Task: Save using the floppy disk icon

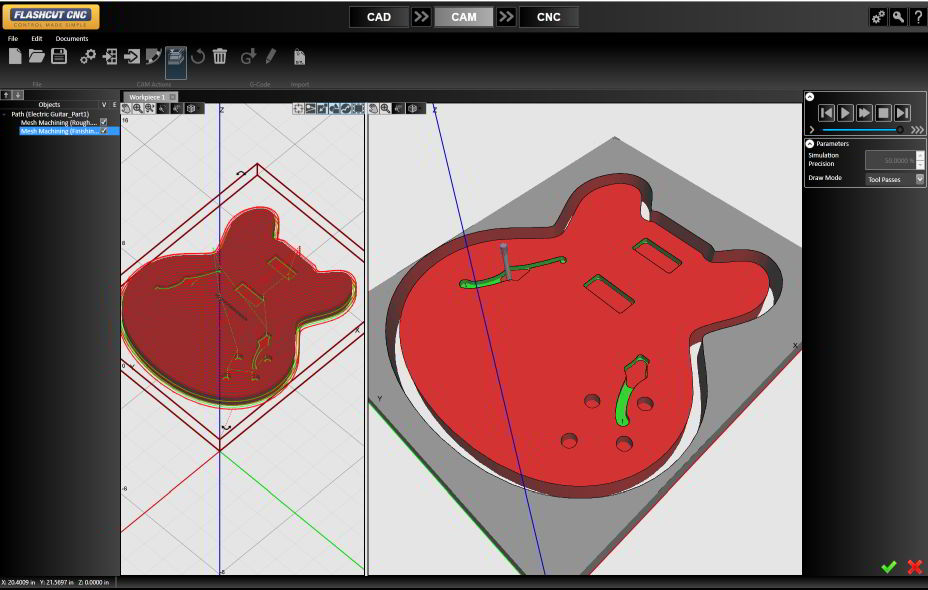Action: [x=59, y=56]
